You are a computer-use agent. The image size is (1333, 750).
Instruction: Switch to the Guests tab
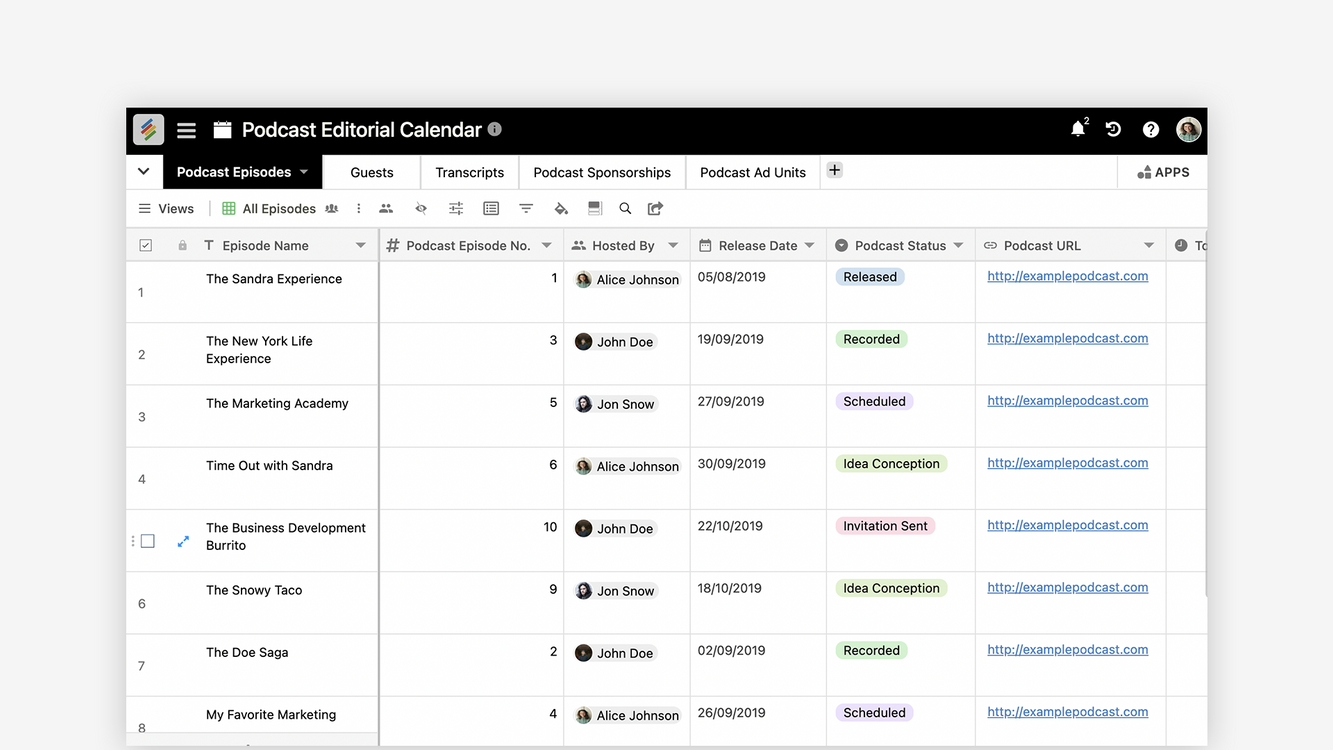(372, 172)
